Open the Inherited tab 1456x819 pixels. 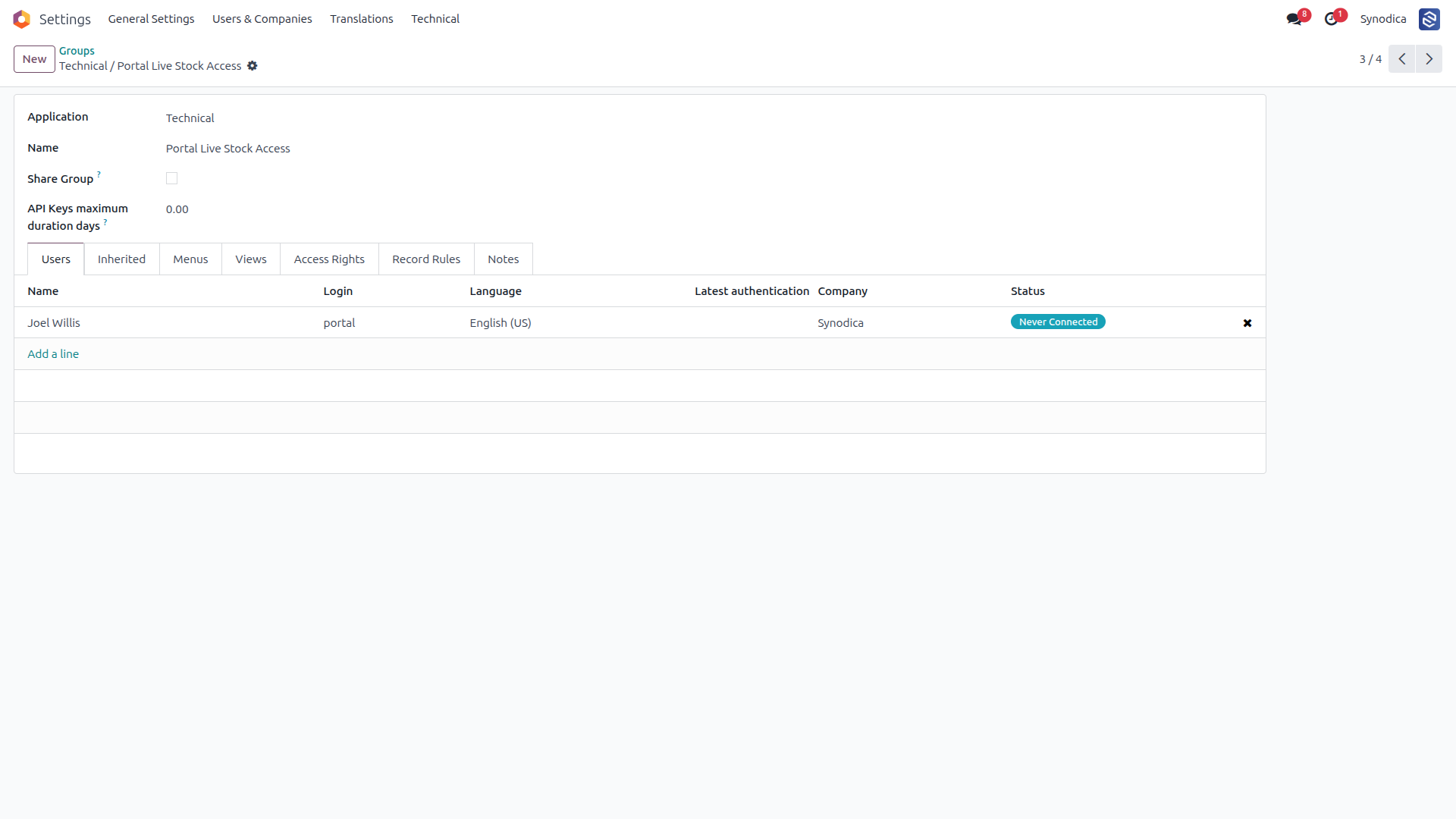(x=121, y=259)
